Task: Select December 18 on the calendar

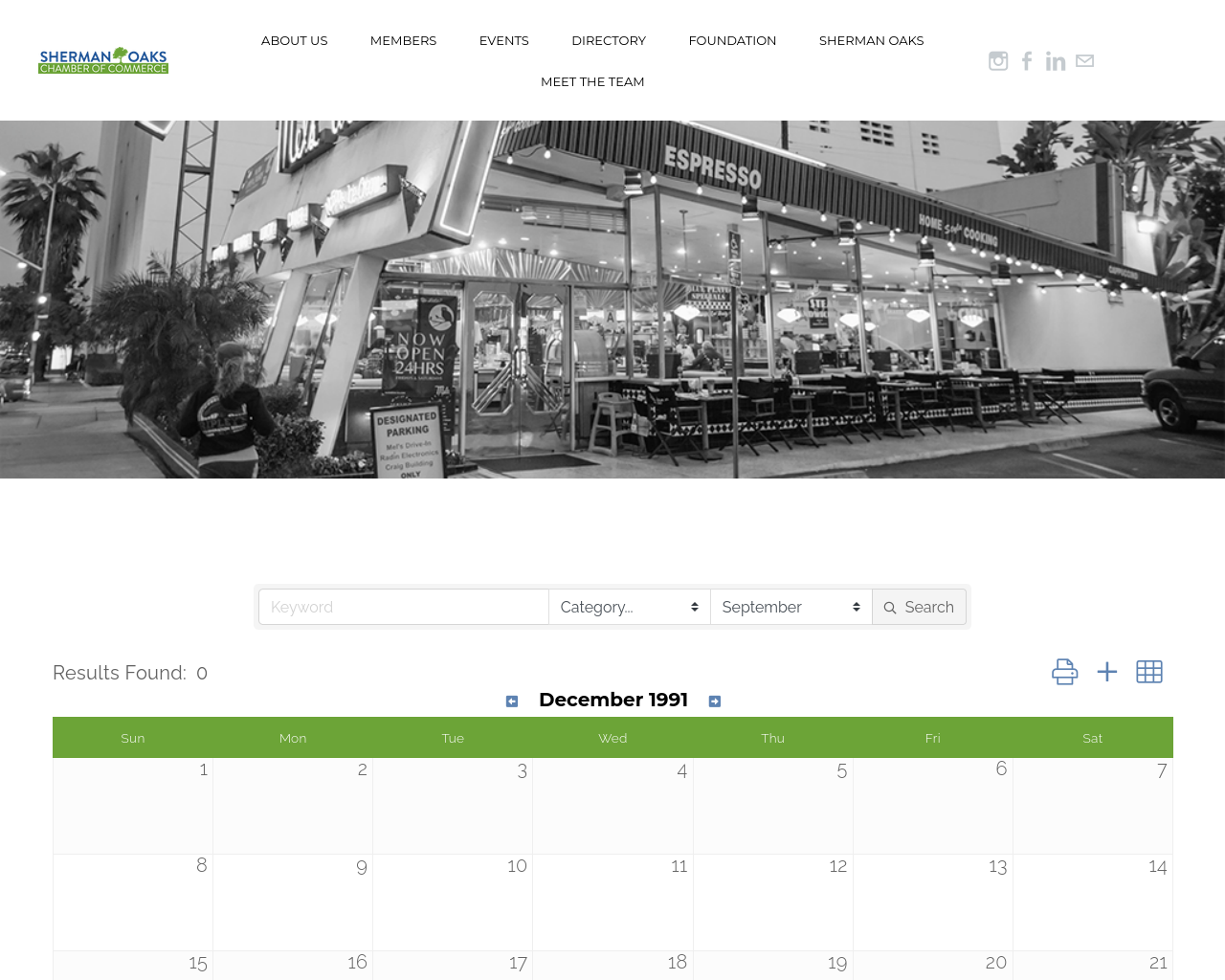Action: pyautogui.click(x=612, y=965)
